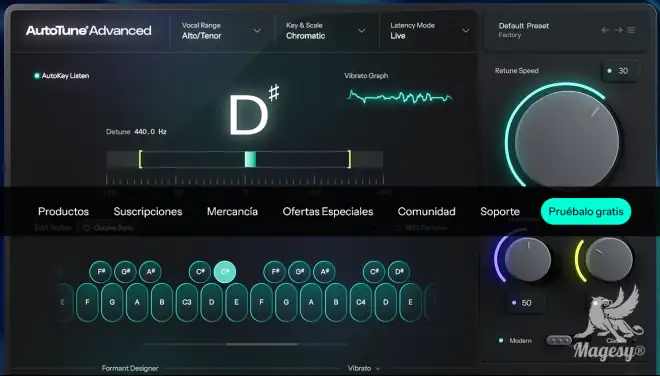The height and width of the screenshot is (376, 660).
Task: Toggle the G# key below C3
Action: coord(125,272)
